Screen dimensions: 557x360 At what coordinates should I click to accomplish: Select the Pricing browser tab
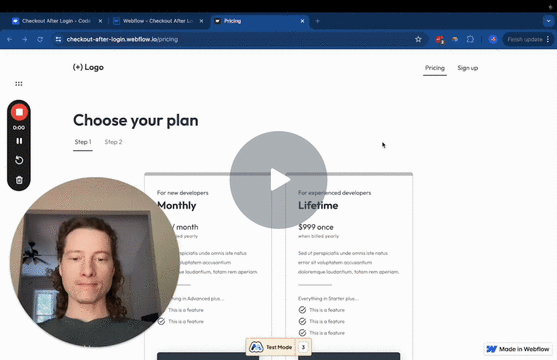[x=259, y=21]
